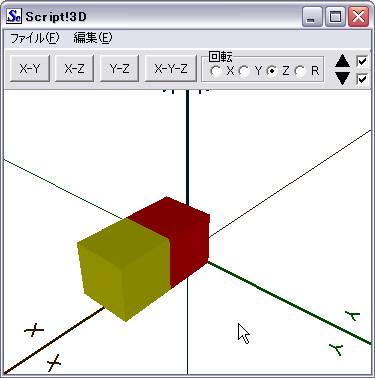Open the ファイル(F) menu
The image size is (375, 378).
click(35, 38)
